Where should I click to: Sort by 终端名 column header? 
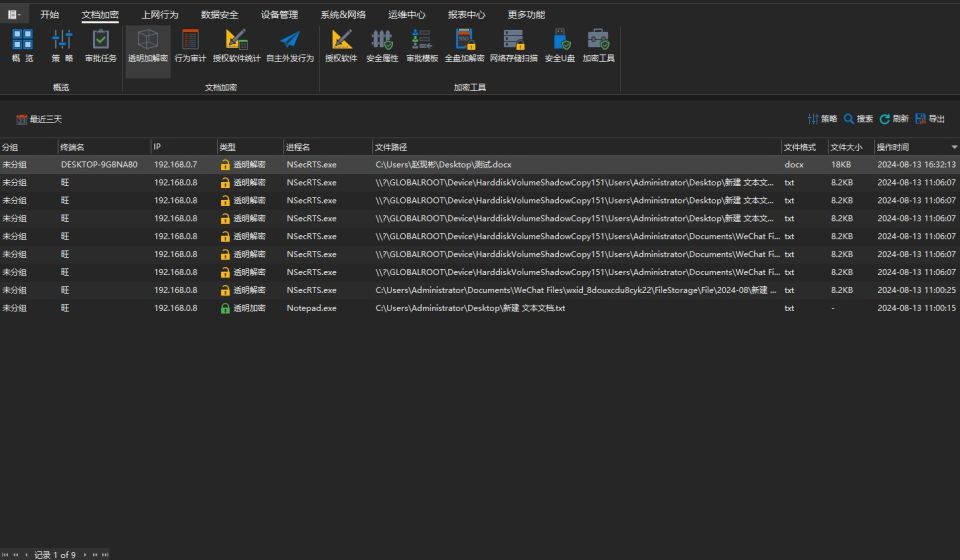(104, 147)
